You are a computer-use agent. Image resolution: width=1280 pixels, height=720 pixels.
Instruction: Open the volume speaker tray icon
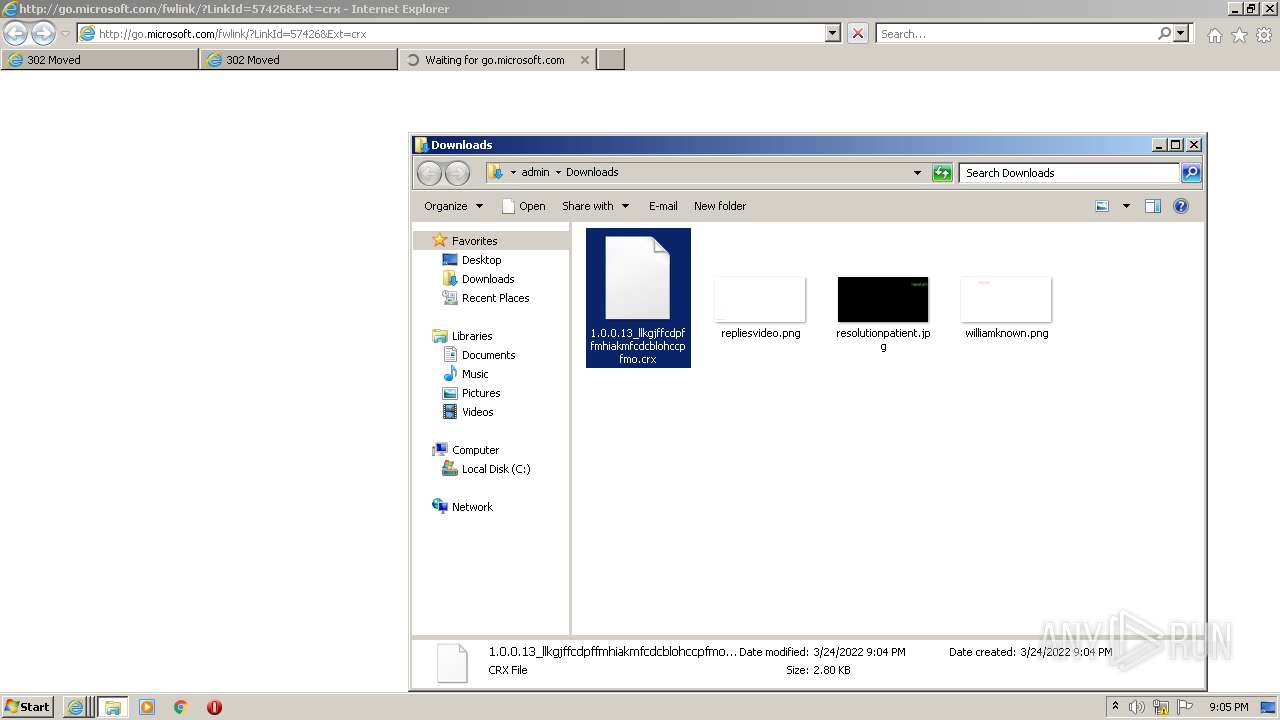click(1137, 707)
